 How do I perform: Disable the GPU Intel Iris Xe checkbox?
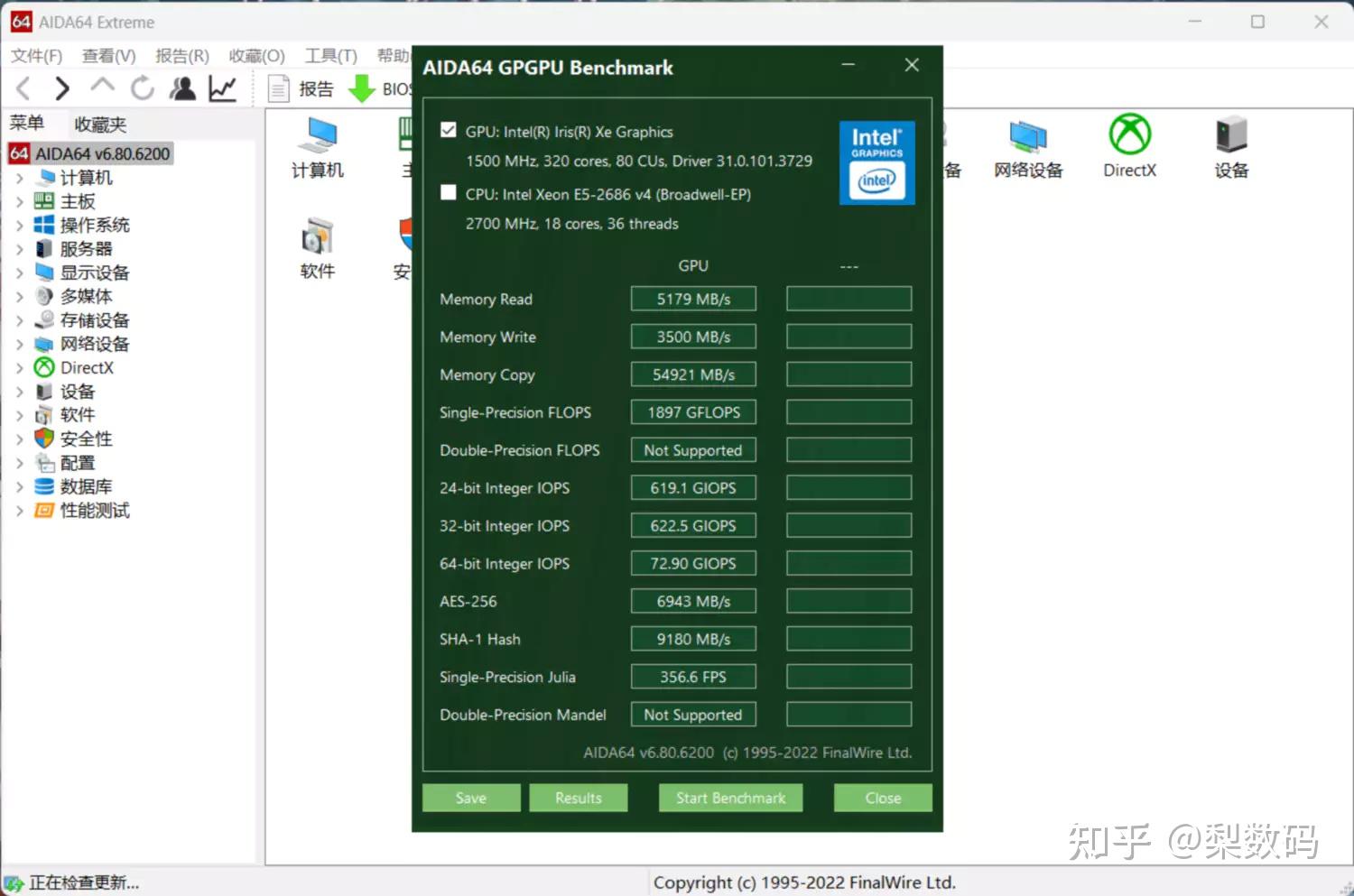point(448,130)
